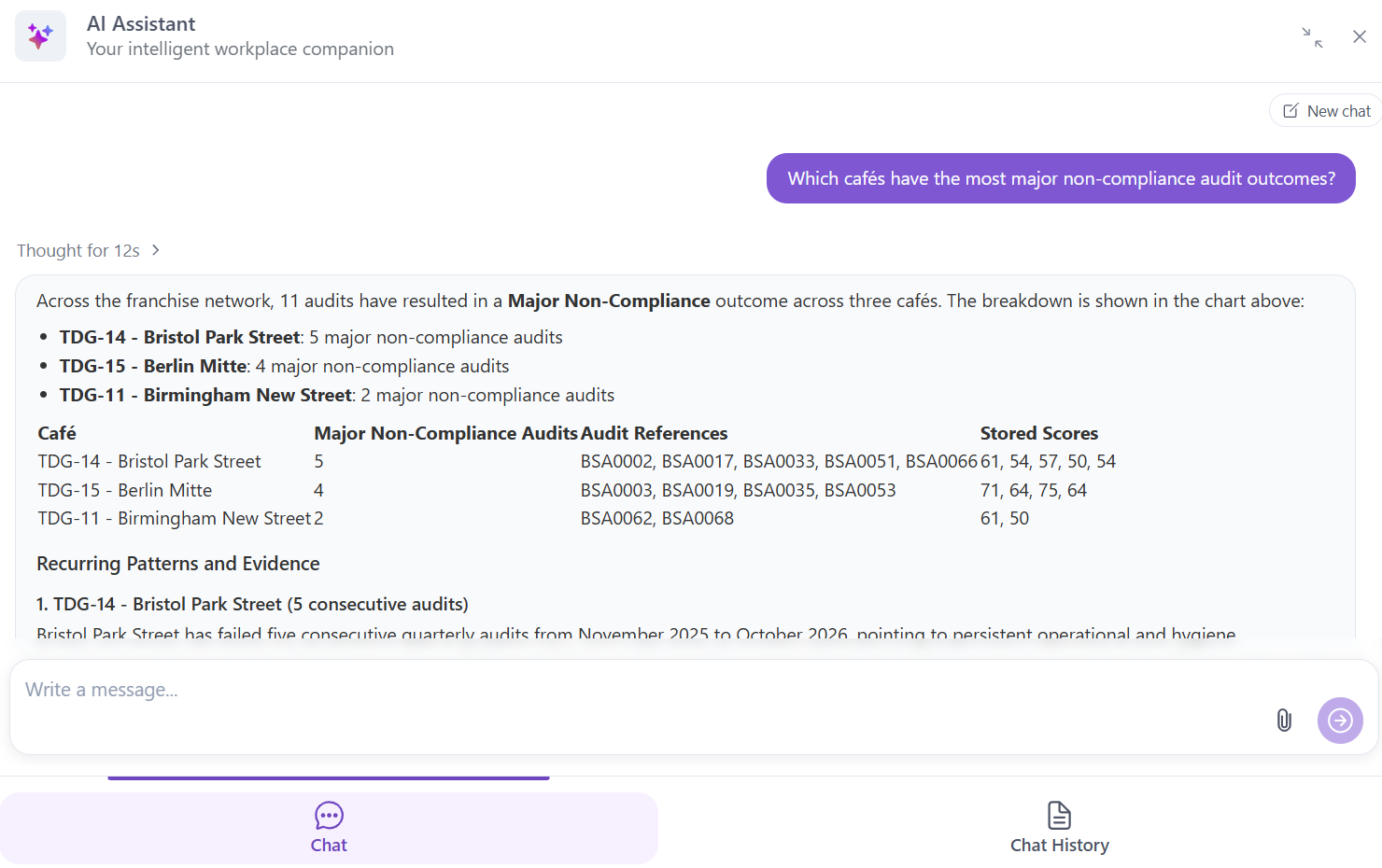Screen dimensions: 1382x868
Task: Expand the 'Thought for 12s' reasoning
Action: click(x=89, y=250)
